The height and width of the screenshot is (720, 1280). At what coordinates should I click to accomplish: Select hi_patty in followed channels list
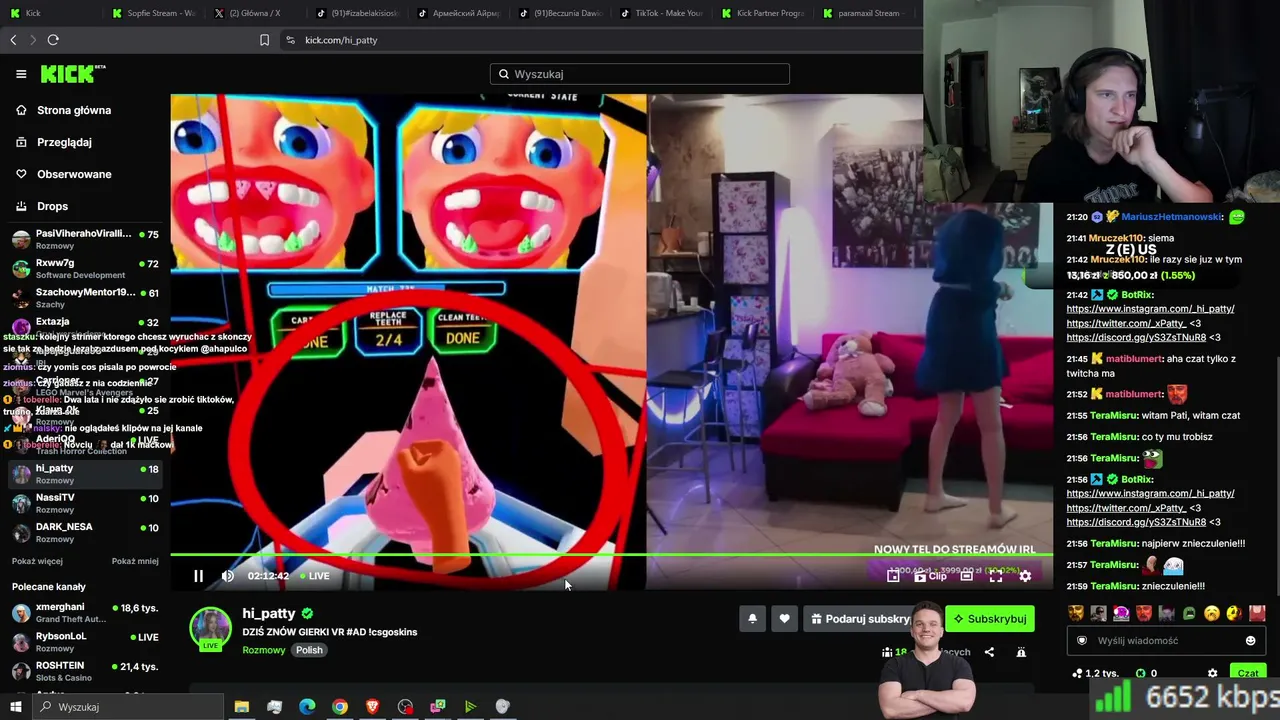pyautogui.click(x=85, y=474)
